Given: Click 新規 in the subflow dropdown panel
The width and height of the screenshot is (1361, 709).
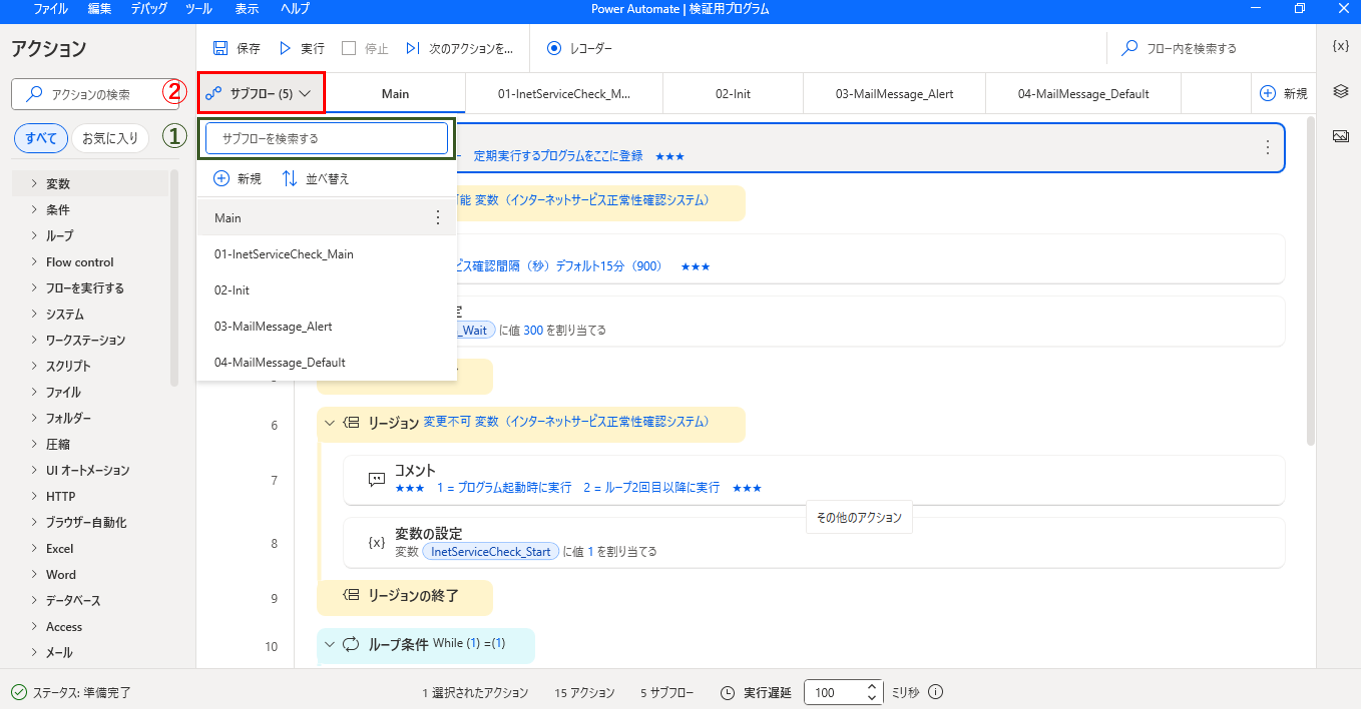Looking at the screenshot, I should point(238,178).
